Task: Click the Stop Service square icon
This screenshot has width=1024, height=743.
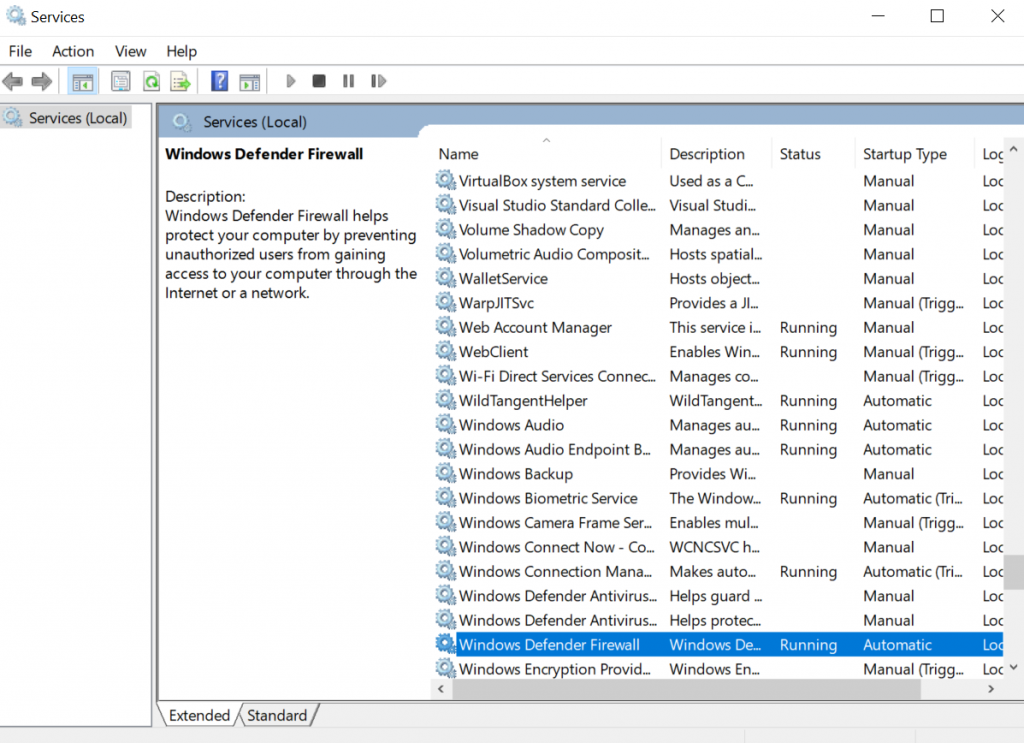Action: 319,81
